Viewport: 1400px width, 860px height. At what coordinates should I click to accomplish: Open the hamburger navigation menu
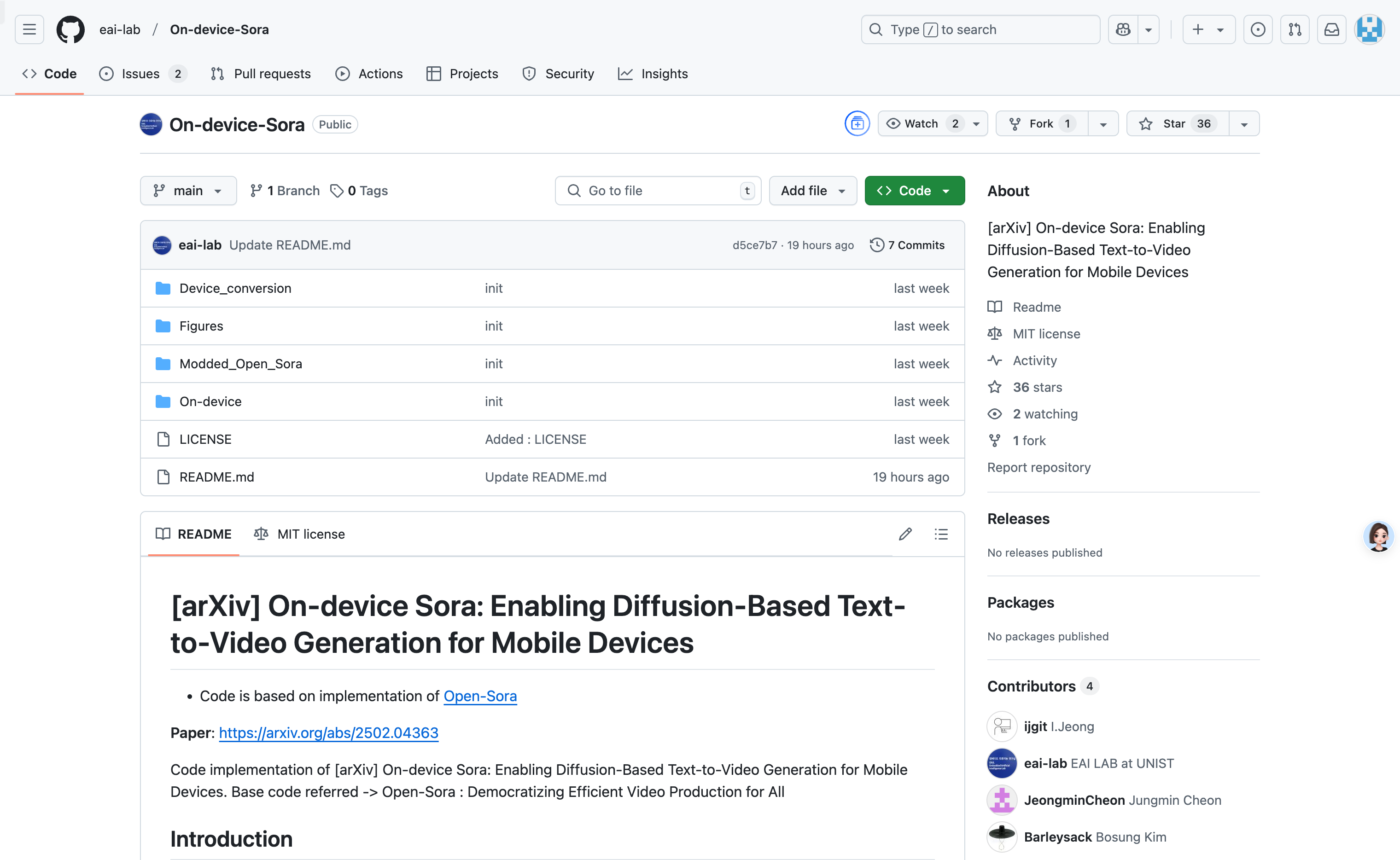(x=29, y=29)
